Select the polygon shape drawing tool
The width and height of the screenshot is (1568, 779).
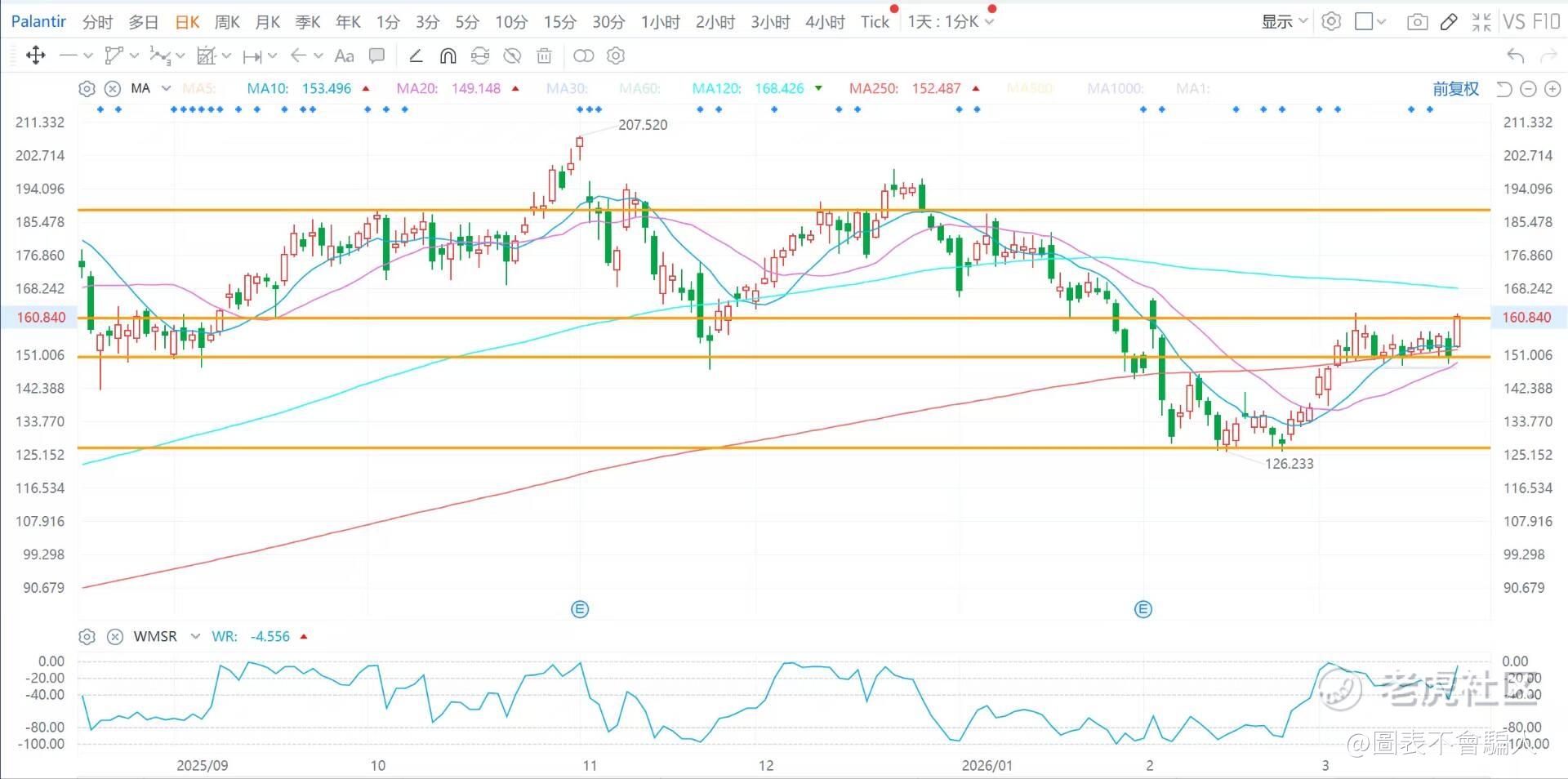(114, 56)
